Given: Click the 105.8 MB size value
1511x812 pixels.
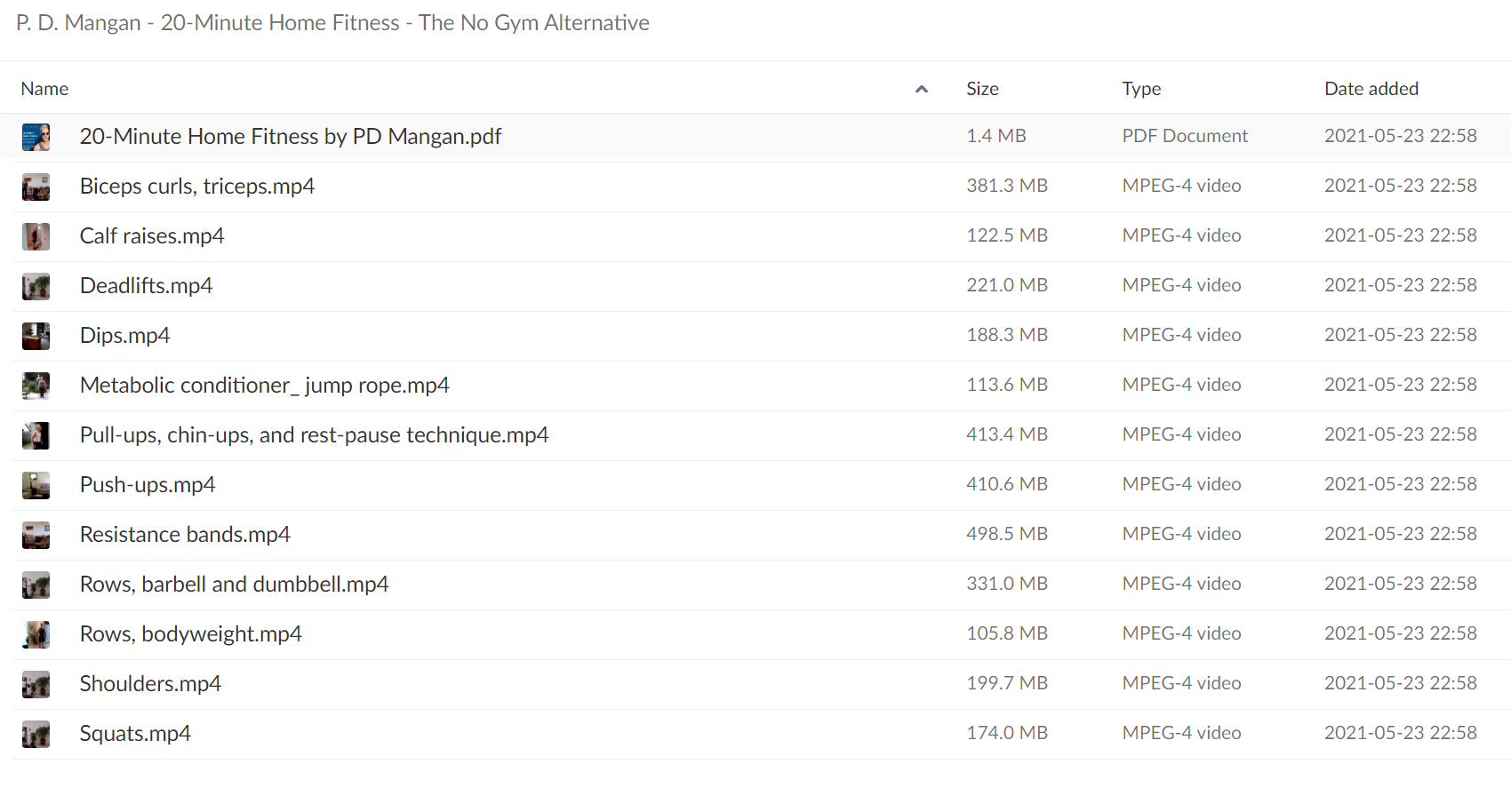Looking at the screenshot, I should pos(1007,633).
